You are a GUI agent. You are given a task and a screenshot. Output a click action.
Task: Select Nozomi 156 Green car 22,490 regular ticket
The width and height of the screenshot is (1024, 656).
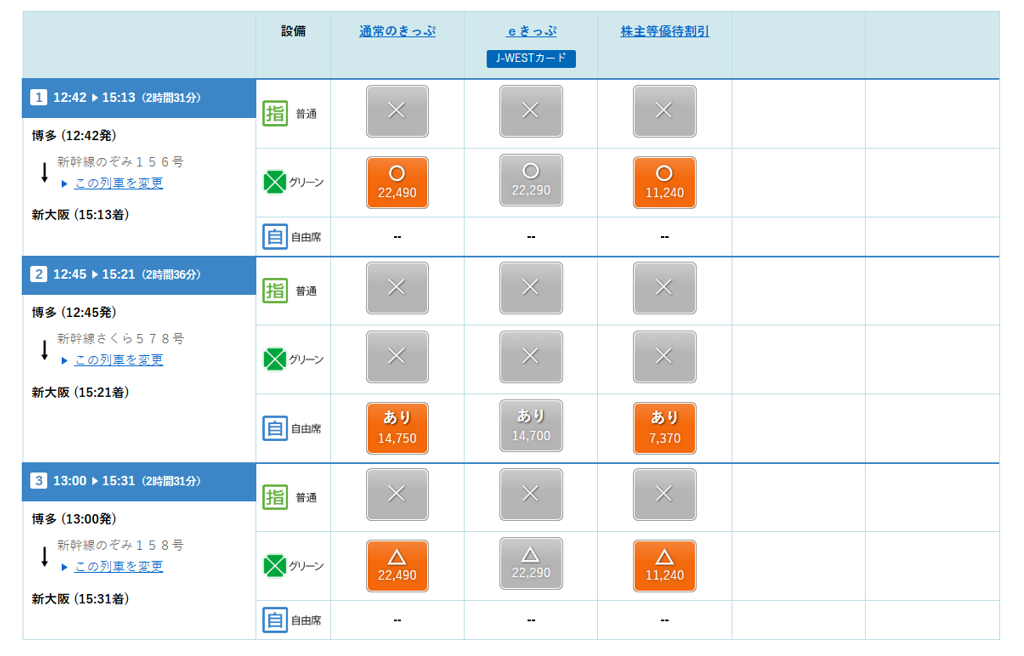coord(397,182)
